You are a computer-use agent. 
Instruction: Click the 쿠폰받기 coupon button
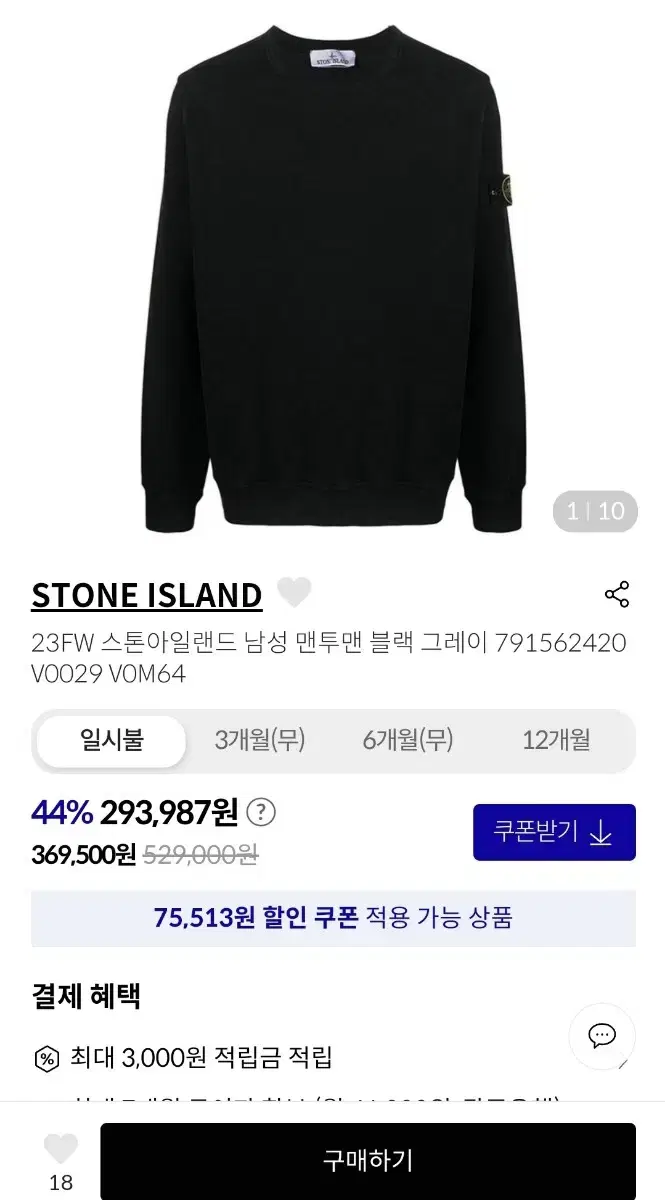(x=554, y=832)
